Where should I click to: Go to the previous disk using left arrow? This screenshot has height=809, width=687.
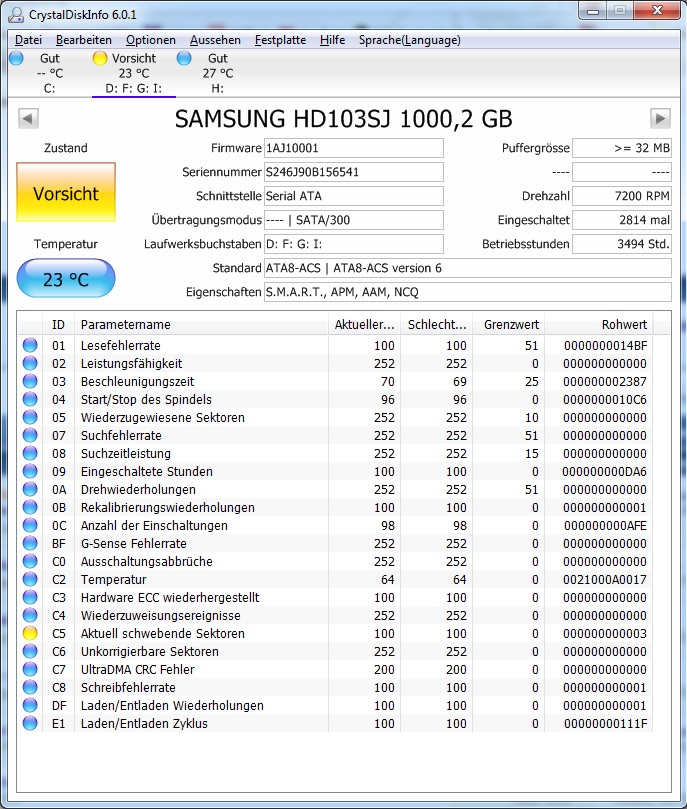[28, 119]
